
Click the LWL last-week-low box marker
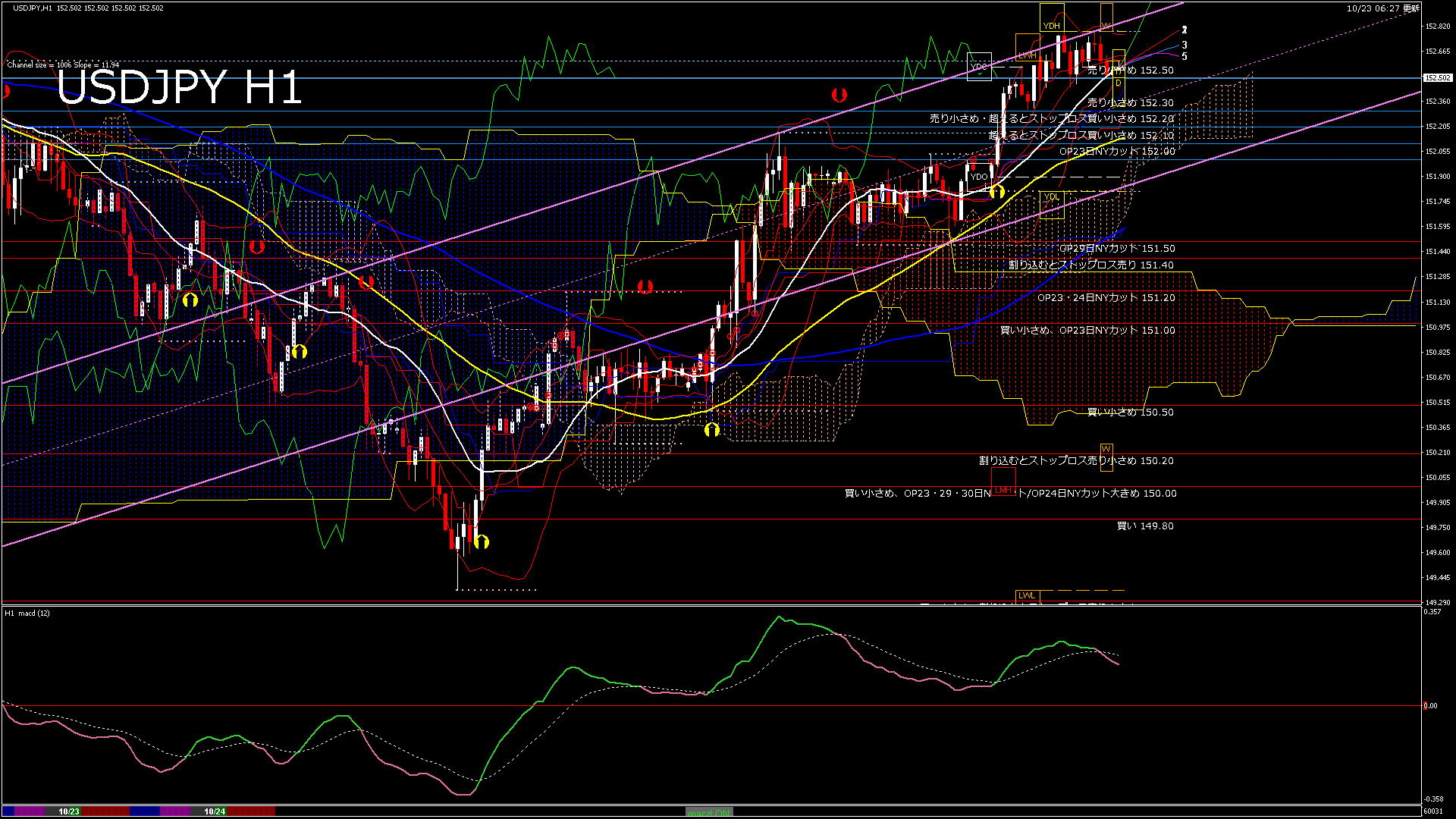coord(1026,595)
